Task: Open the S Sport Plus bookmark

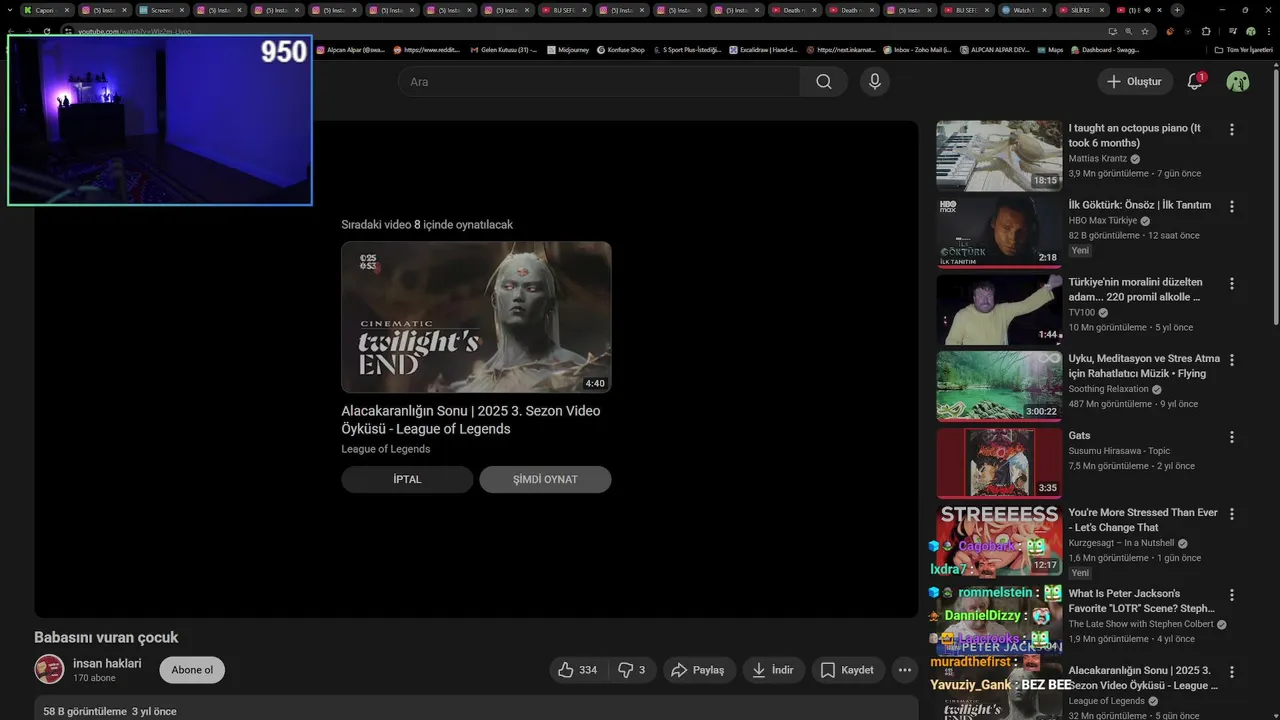Action: [x=686, y=49]
